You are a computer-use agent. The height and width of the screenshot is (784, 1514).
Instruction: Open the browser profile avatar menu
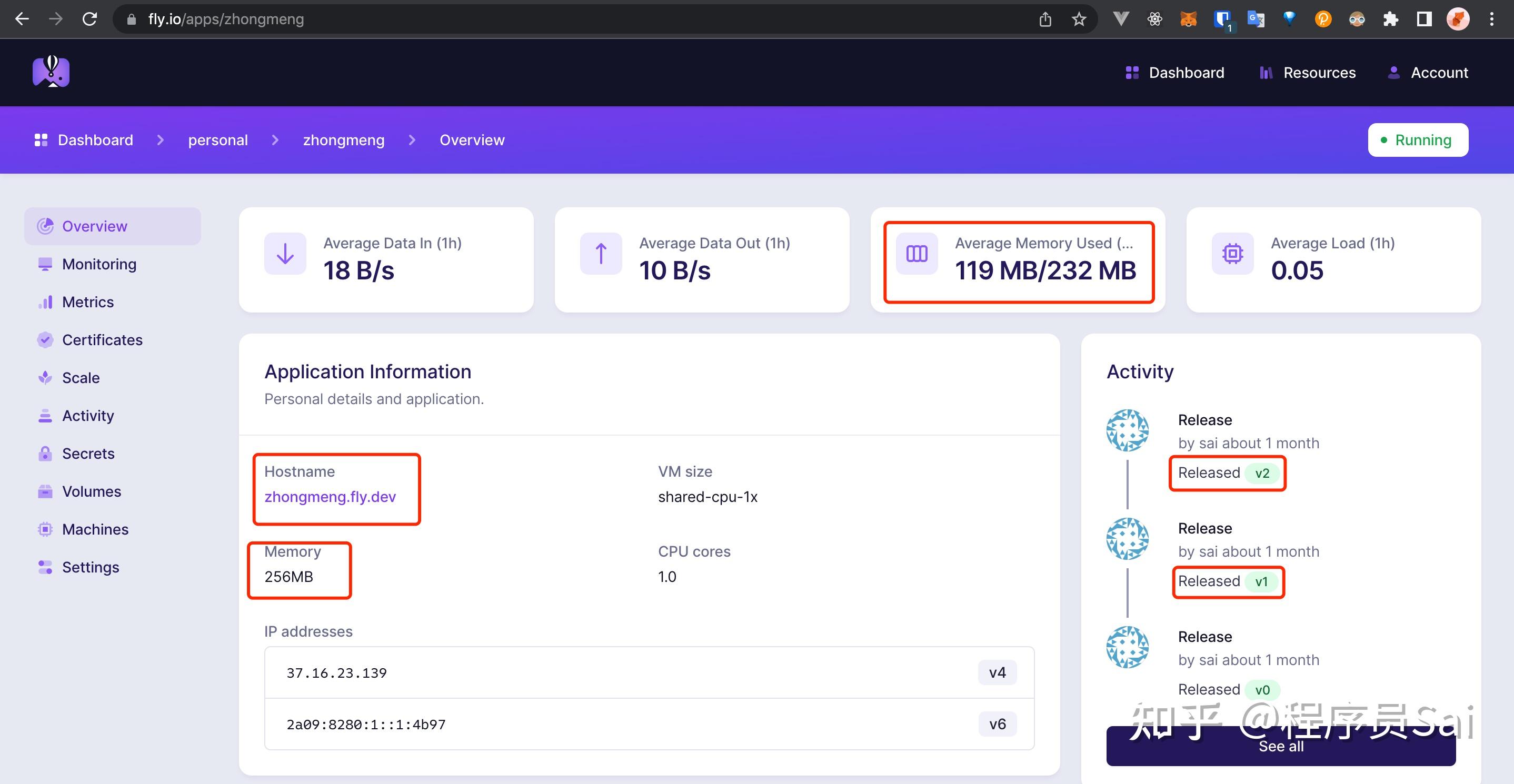point(1458,19)
